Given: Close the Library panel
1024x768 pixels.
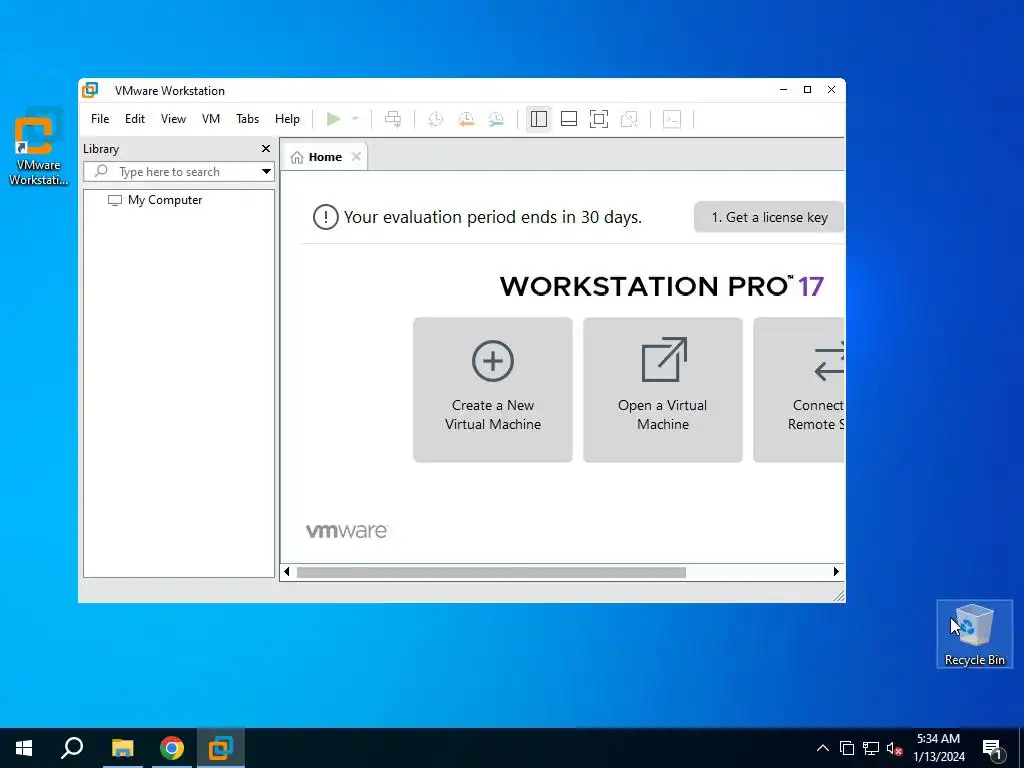Looking at the screenshot, I should point(266,149).
